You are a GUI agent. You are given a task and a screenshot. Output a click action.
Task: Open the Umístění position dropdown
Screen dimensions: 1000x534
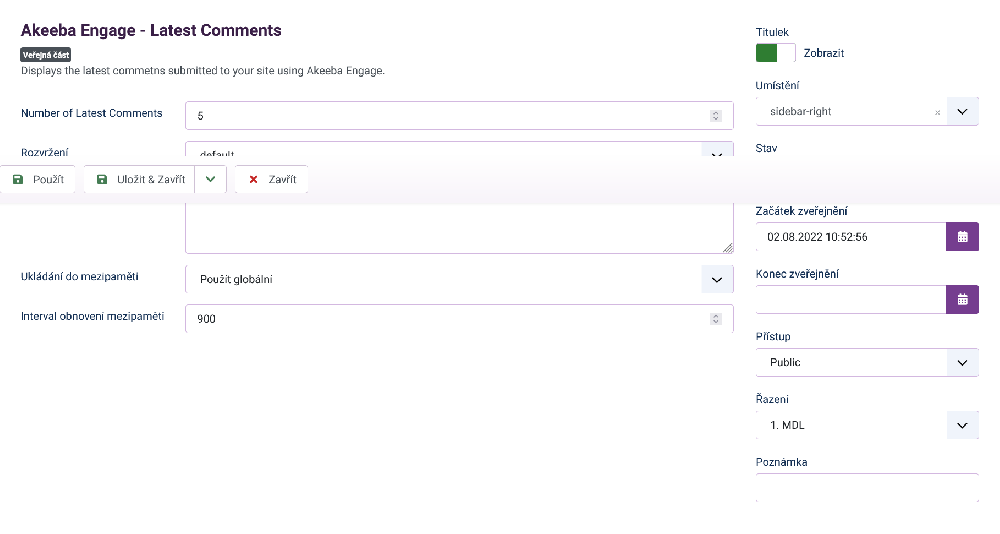point(961,112)
